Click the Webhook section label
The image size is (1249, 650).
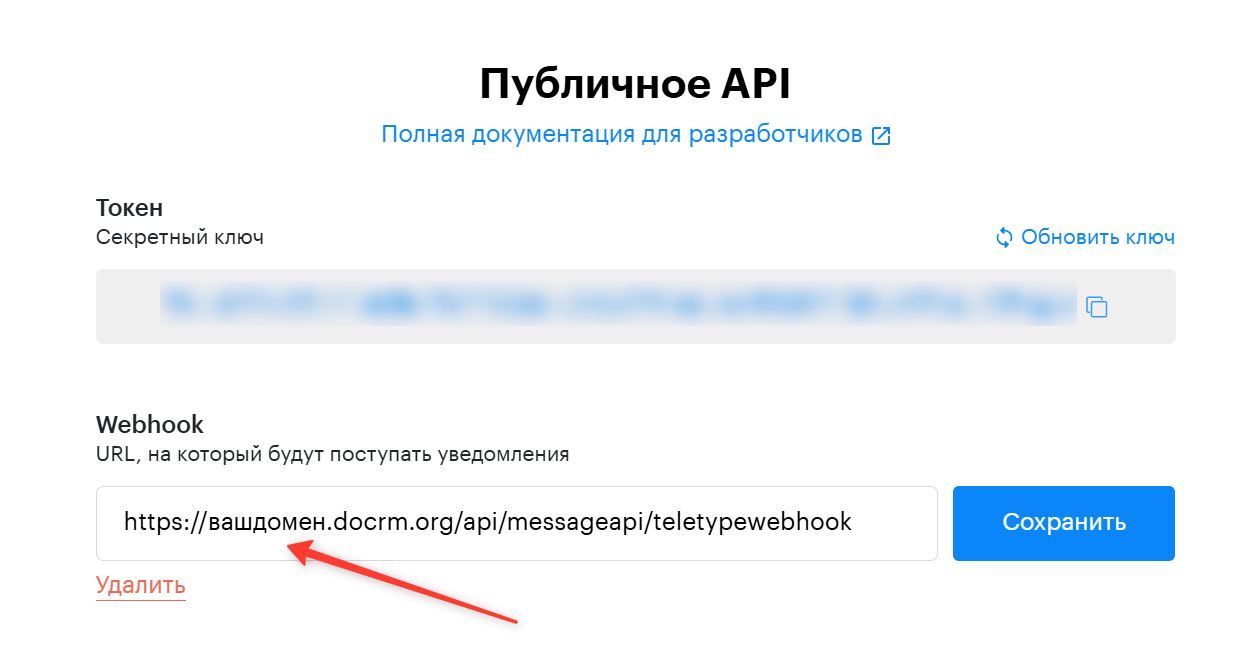click(x=149, y=424)
